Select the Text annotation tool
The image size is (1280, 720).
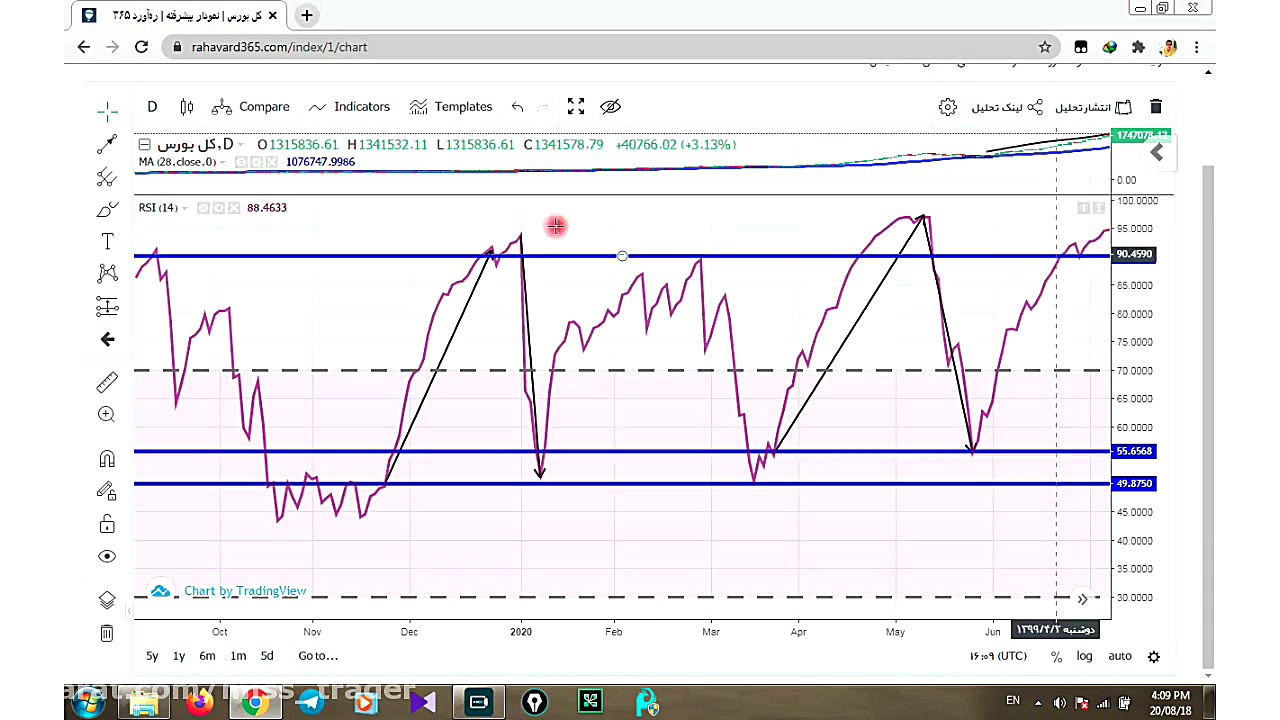107,241
